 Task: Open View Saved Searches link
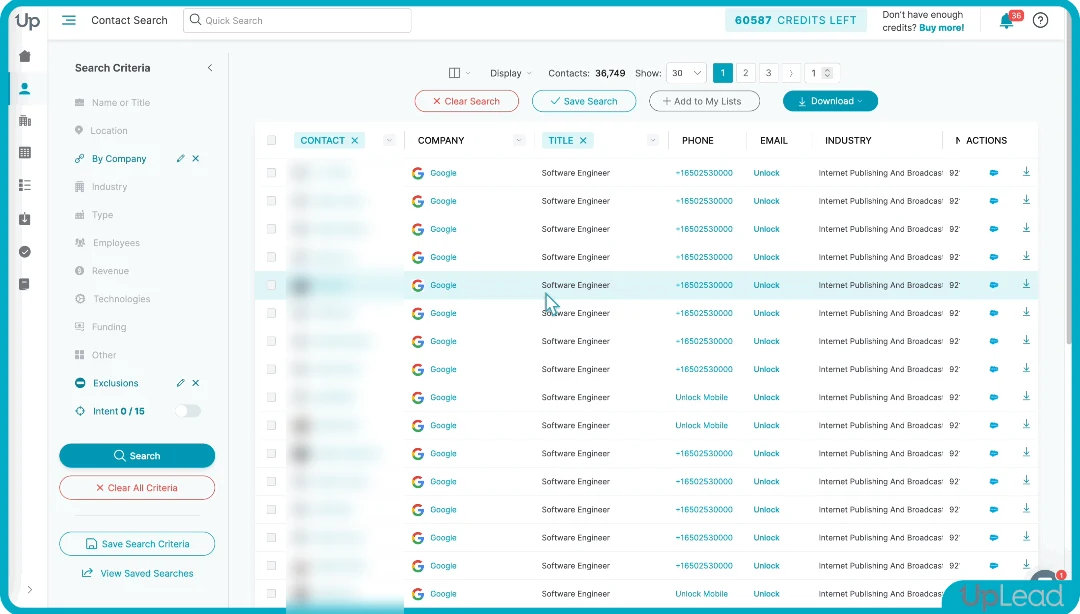point(138,573)
